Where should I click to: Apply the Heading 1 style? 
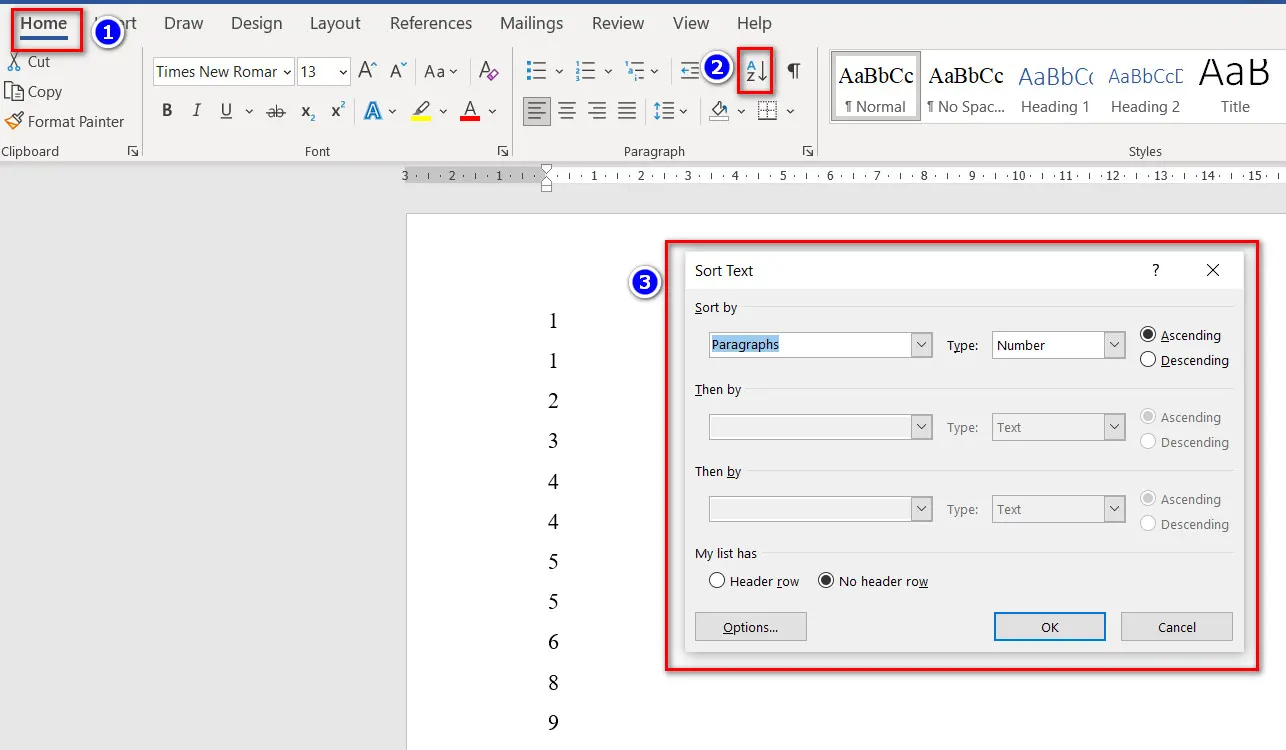click(1055, 87)
